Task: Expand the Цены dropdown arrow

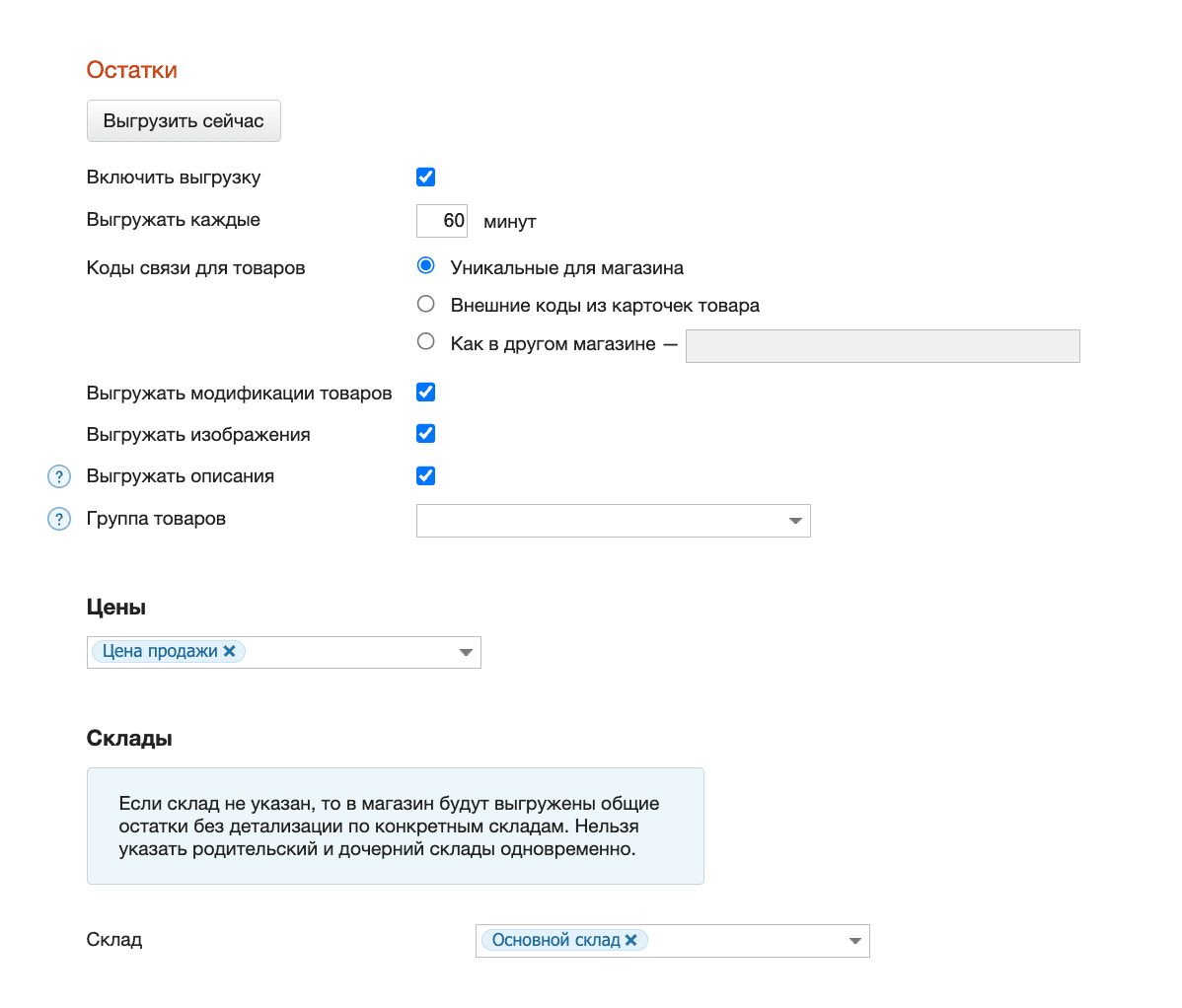Action: tap(466, 653)
